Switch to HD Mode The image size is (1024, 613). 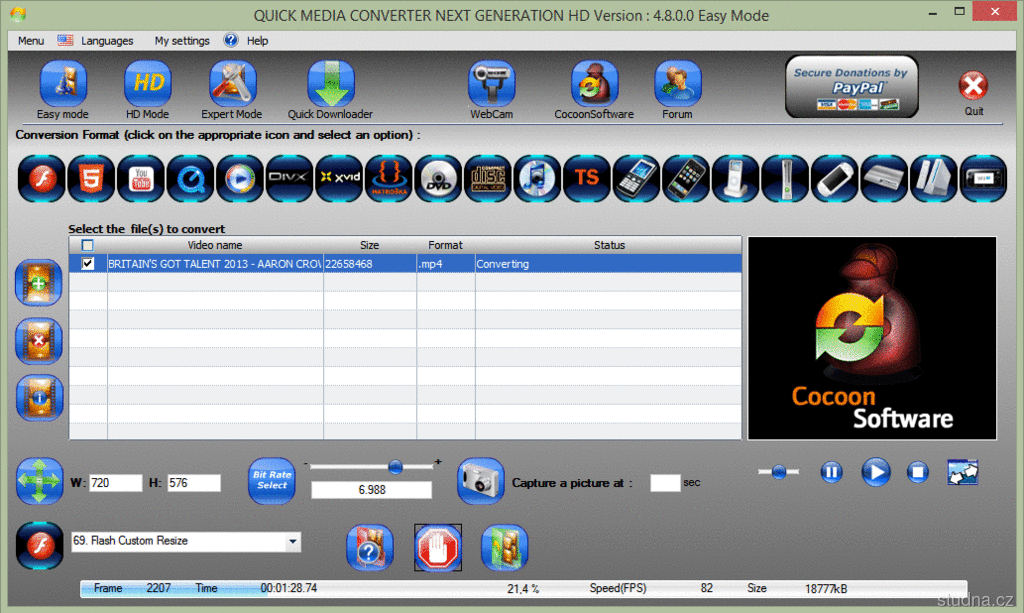147,84
